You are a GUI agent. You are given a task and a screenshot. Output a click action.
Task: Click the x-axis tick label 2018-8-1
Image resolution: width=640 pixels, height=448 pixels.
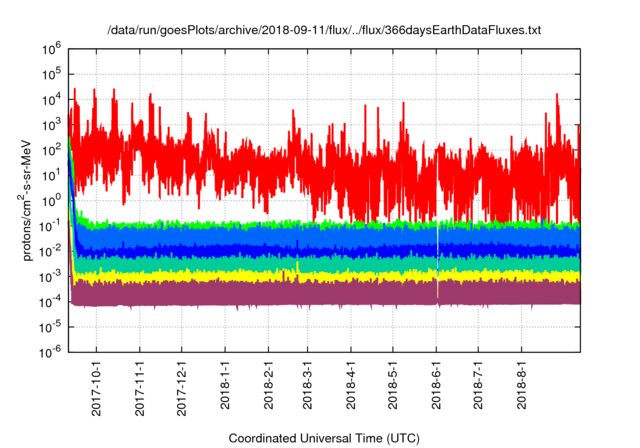point(521,384)
